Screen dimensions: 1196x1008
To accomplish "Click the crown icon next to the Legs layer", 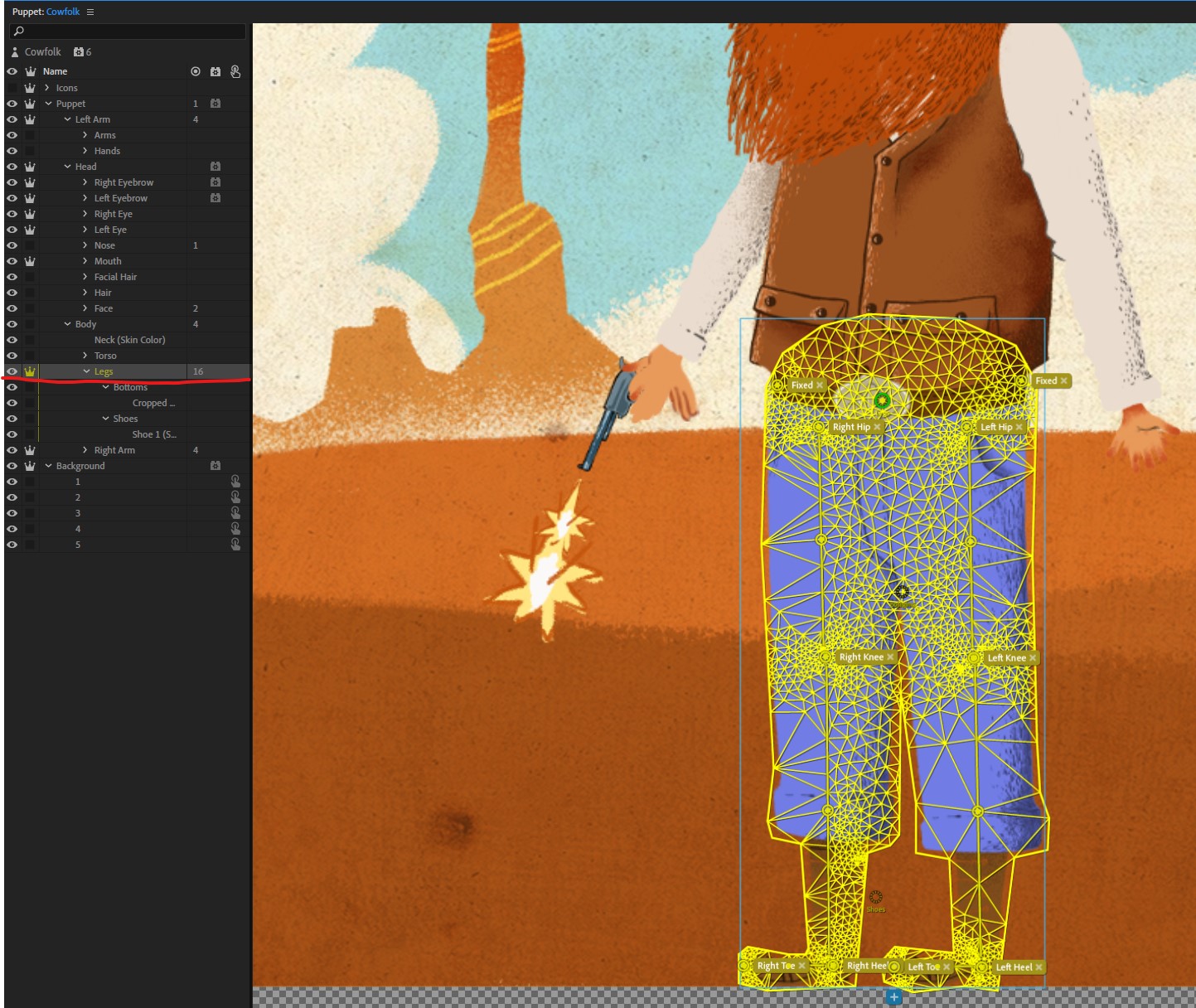I will click(30, 371).
